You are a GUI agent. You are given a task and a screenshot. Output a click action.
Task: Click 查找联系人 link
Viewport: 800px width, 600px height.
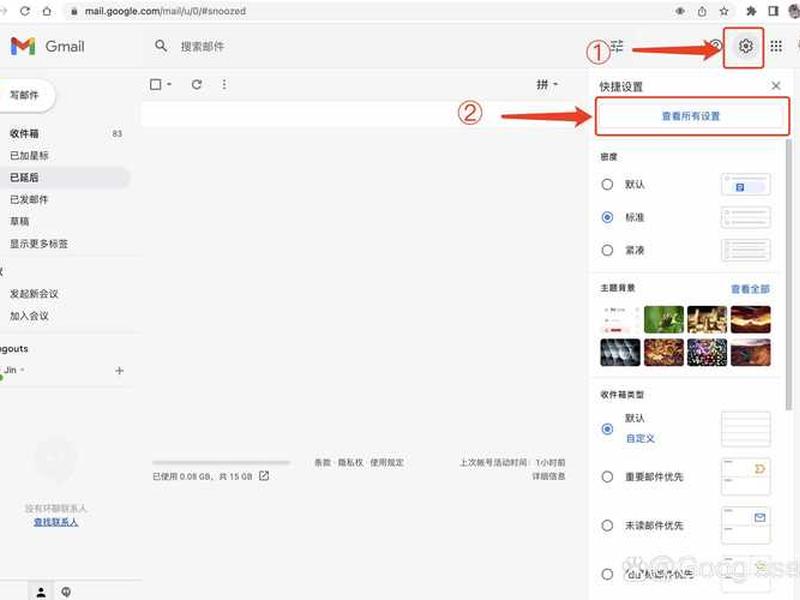click(x=56, y=521)
